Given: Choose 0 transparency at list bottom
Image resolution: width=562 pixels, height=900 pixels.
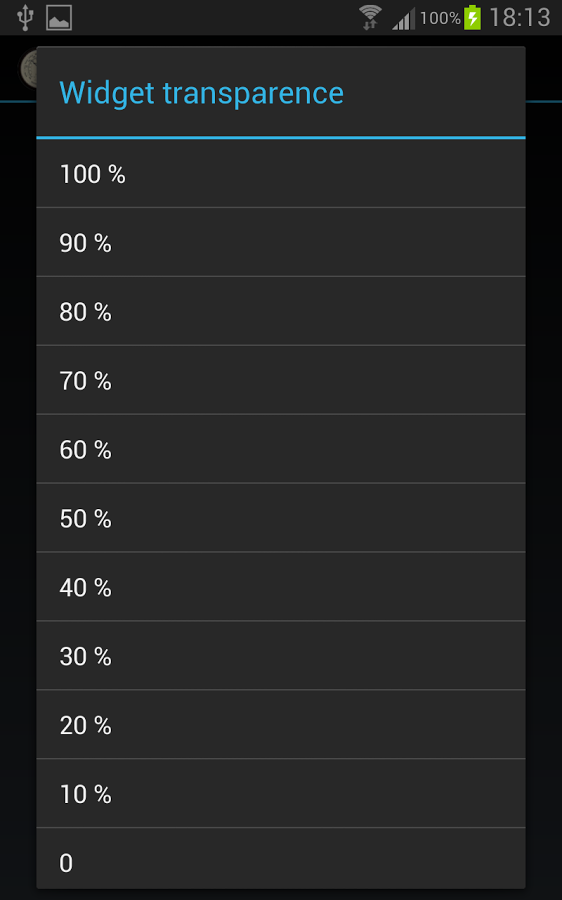Looking at the screenshot, I should 281,859.
